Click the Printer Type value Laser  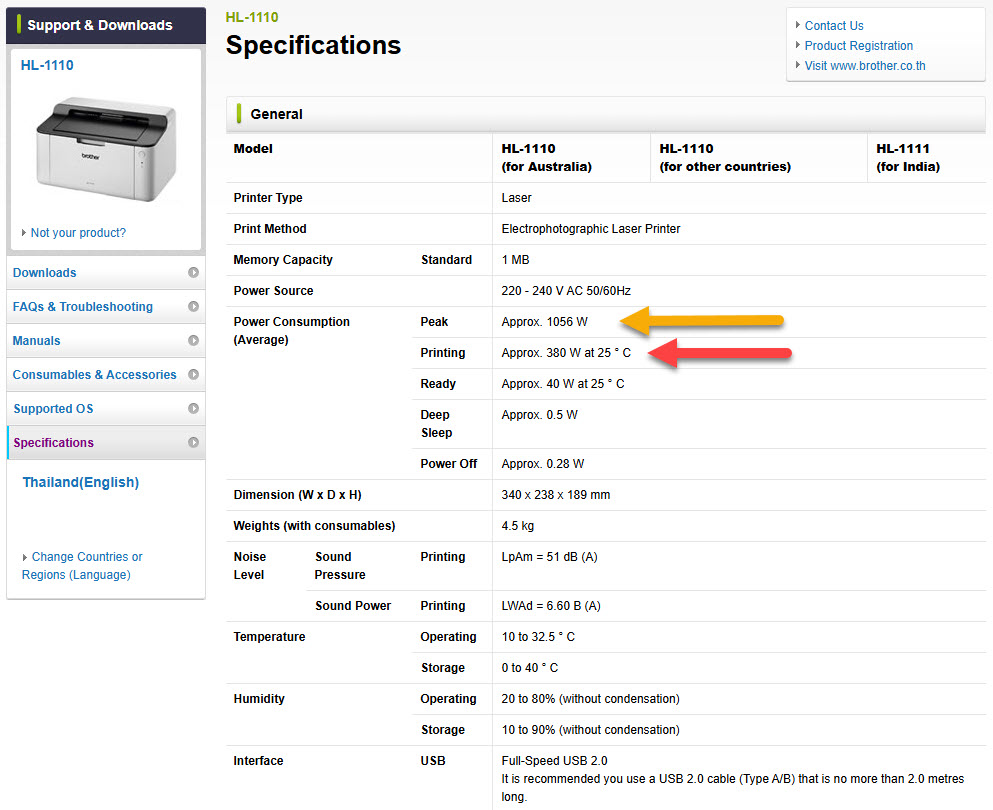(x=516, y=198)
